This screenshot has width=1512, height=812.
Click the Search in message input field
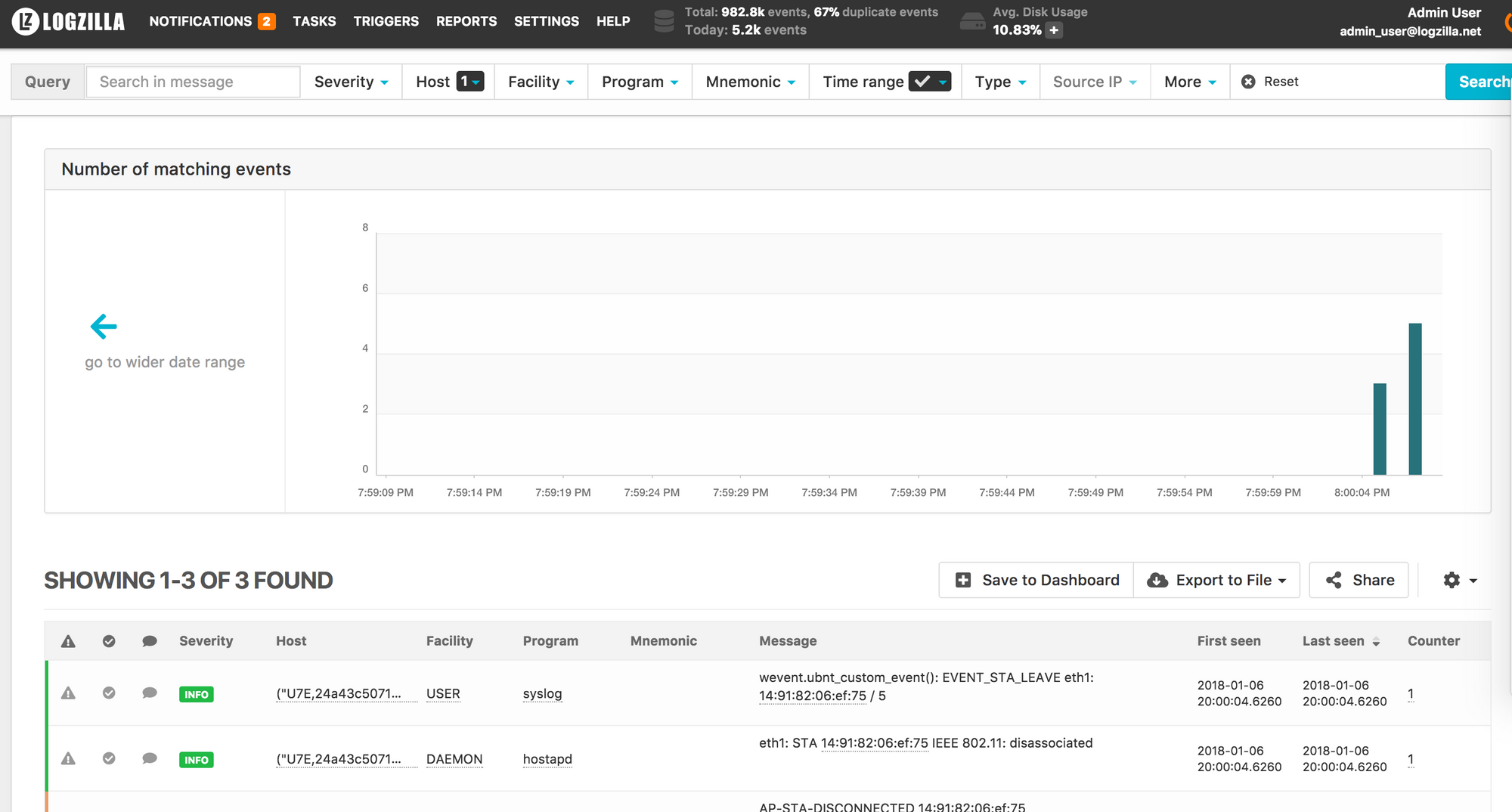point(194,82)
